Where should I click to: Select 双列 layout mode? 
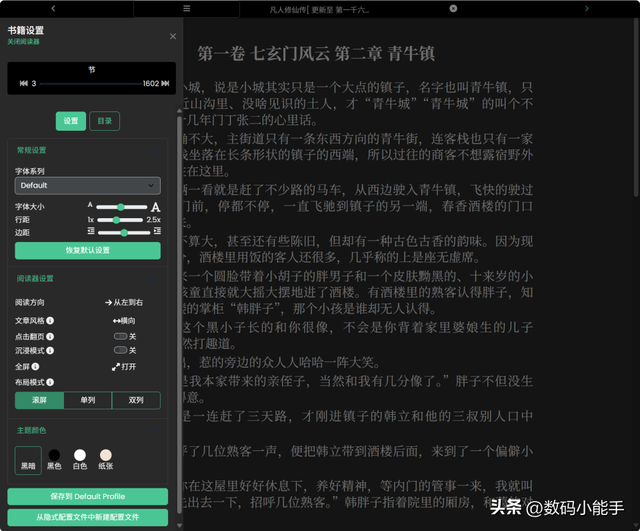pyautogui.click(x=136, y=400)
